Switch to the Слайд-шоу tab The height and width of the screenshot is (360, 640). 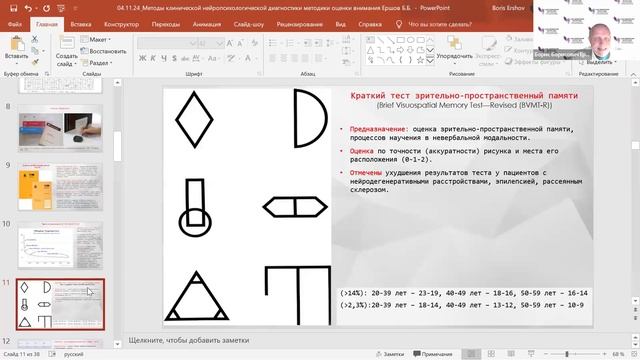249,24
